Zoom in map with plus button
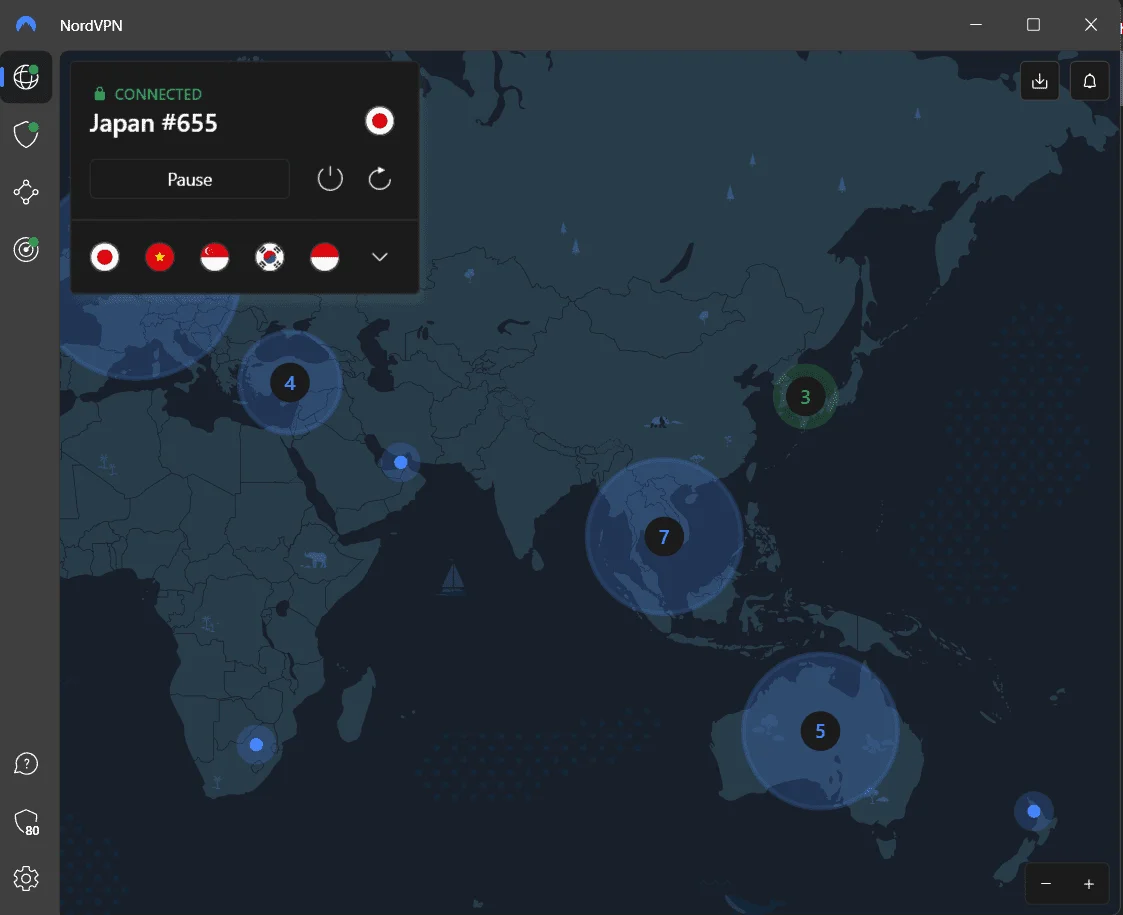Image resolution: width=1123 pixels, height=915 pixels. coord(1089,884)
